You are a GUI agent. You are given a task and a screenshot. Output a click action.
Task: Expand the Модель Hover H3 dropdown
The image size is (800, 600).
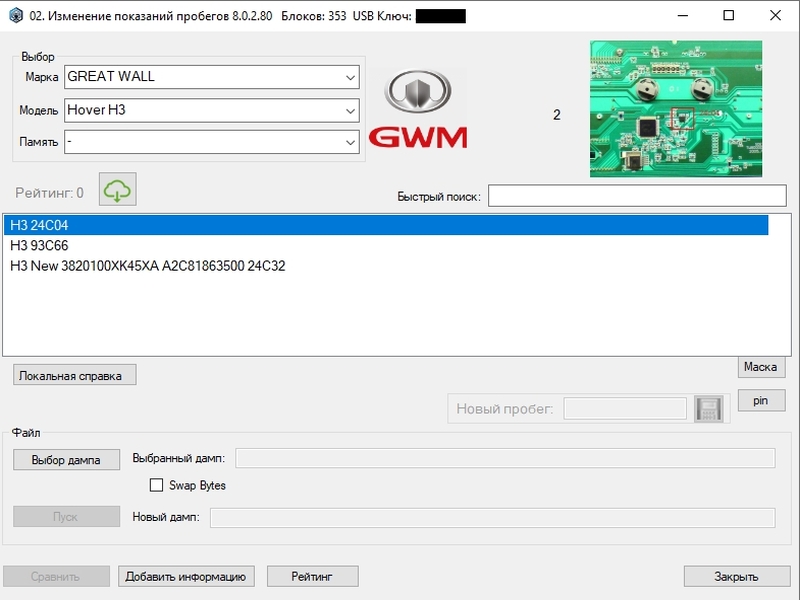tap(212, 110)
